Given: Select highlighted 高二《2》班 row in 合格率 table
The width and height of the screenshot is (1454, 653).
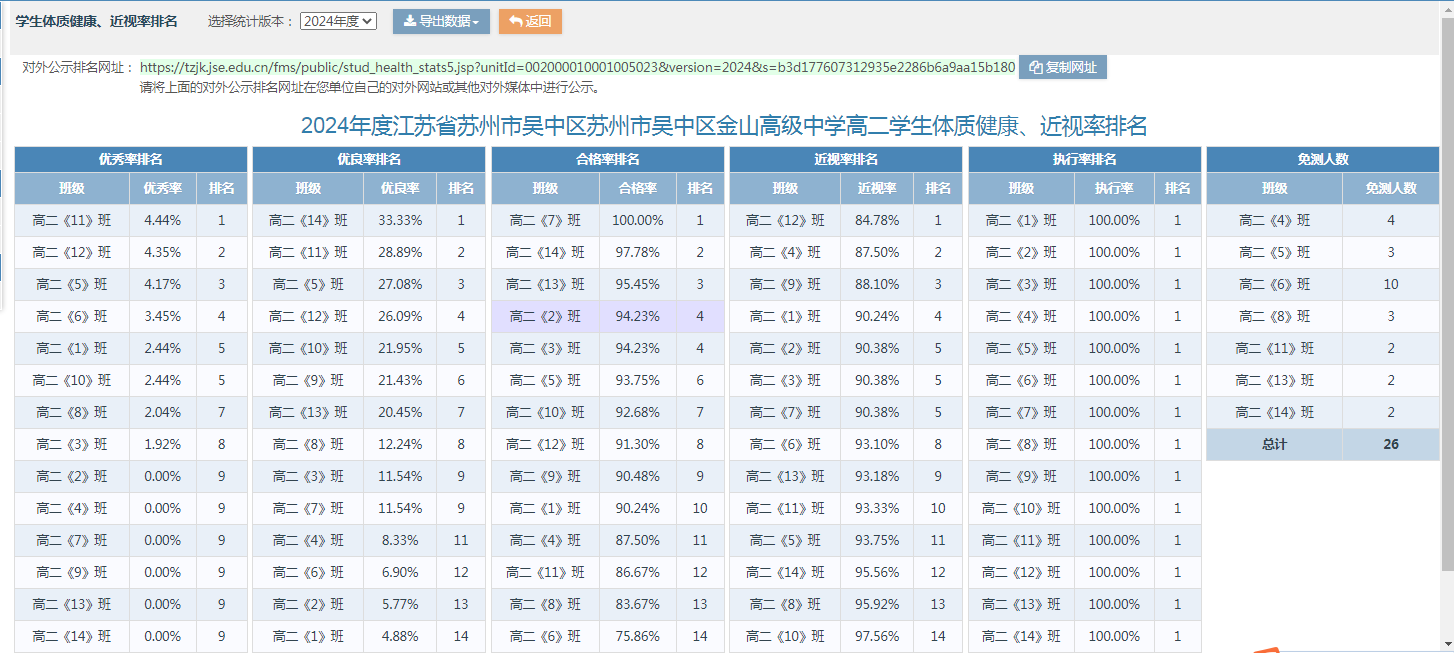Looking at the screenshot, I should pos(545,317).
